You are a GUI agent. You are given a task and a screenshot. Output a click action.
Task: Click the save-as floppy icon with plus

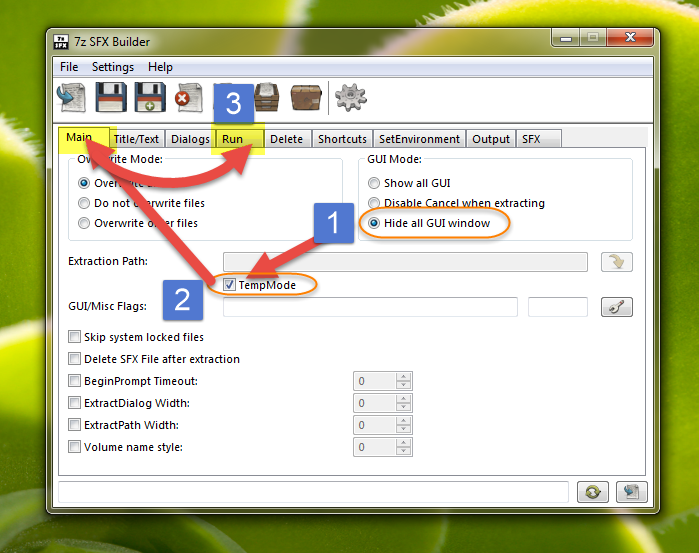pyautogui.click(x=150, y=97)
